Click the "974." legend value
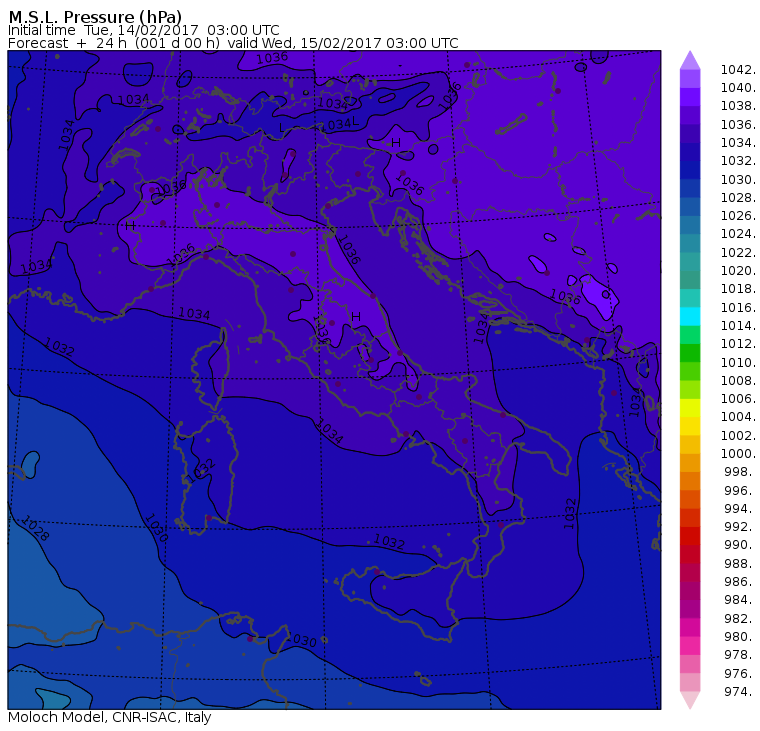 pos(740,692)
